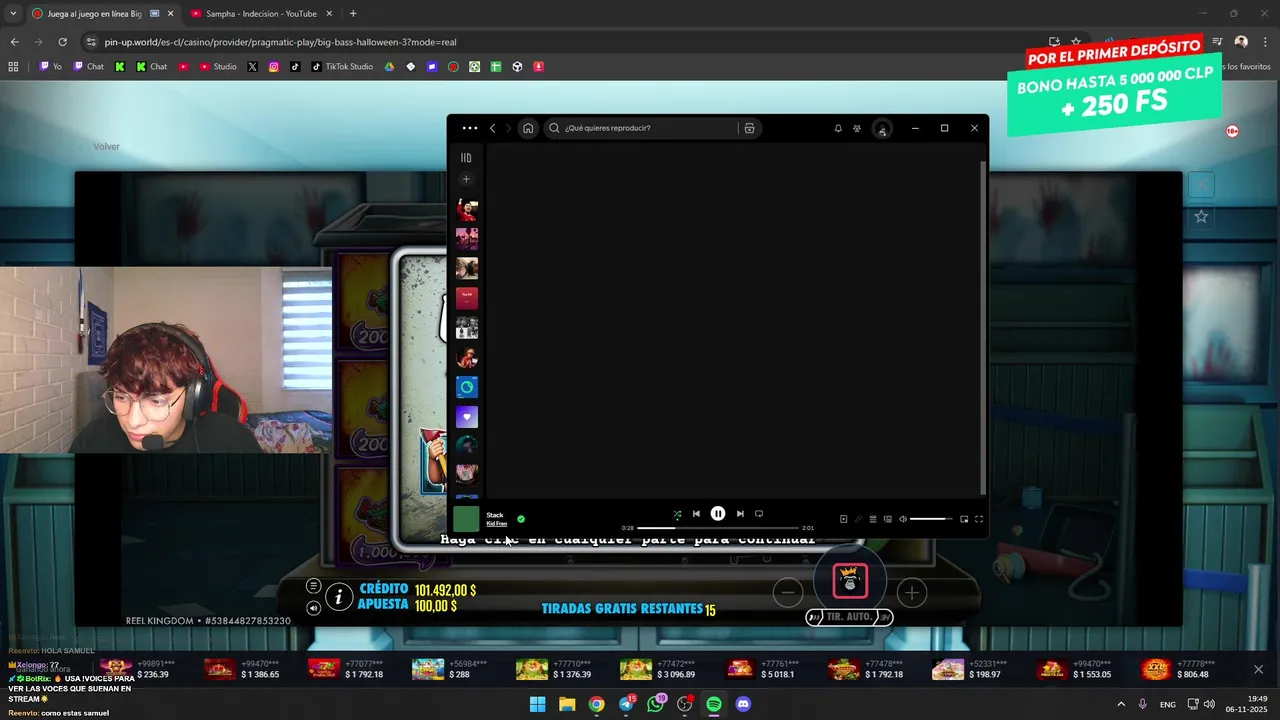Open solid red playlist cover
1280x720 pixels.
pos(467,298)
